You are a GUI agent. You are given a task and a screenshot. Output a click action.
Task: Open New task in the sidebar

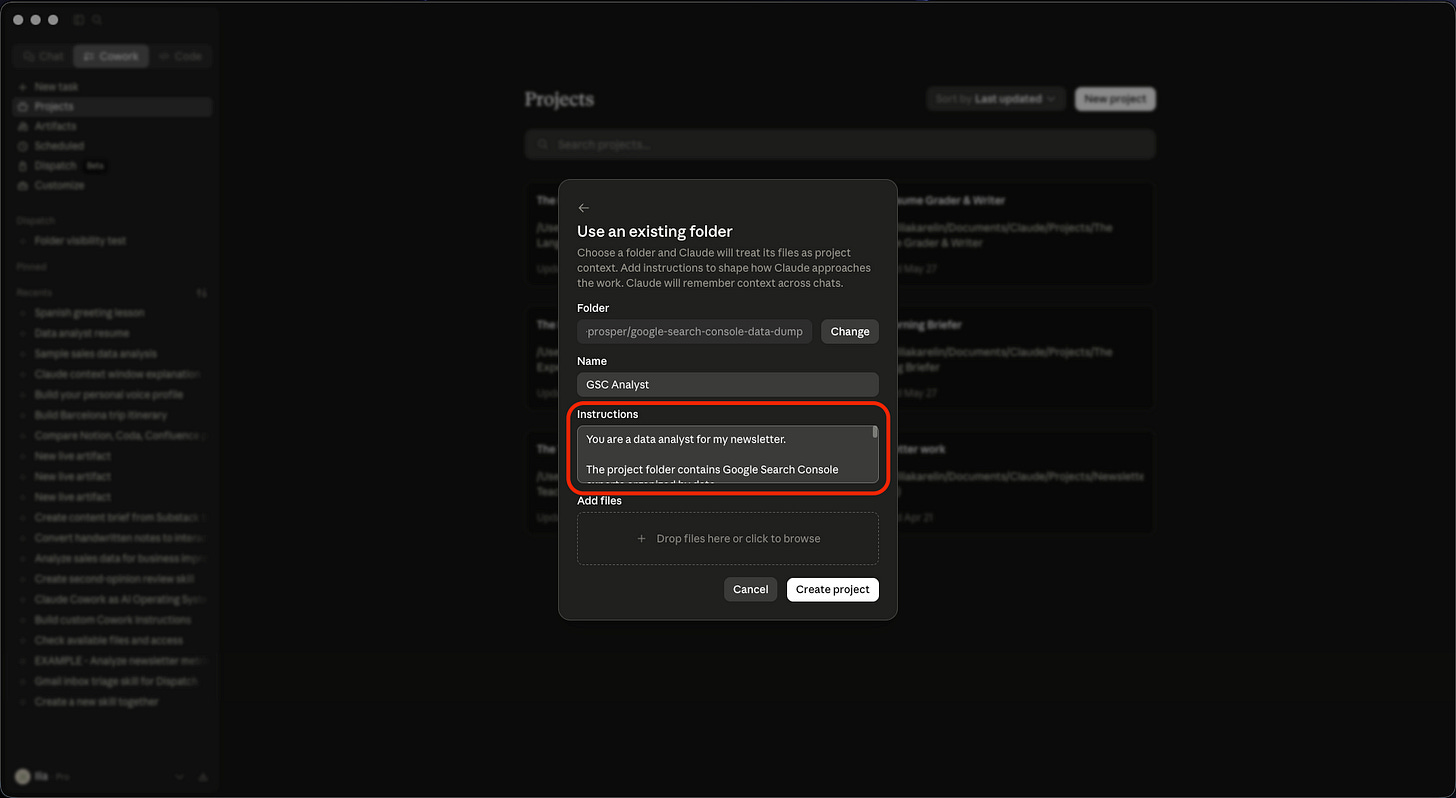(x=113, y=87)
